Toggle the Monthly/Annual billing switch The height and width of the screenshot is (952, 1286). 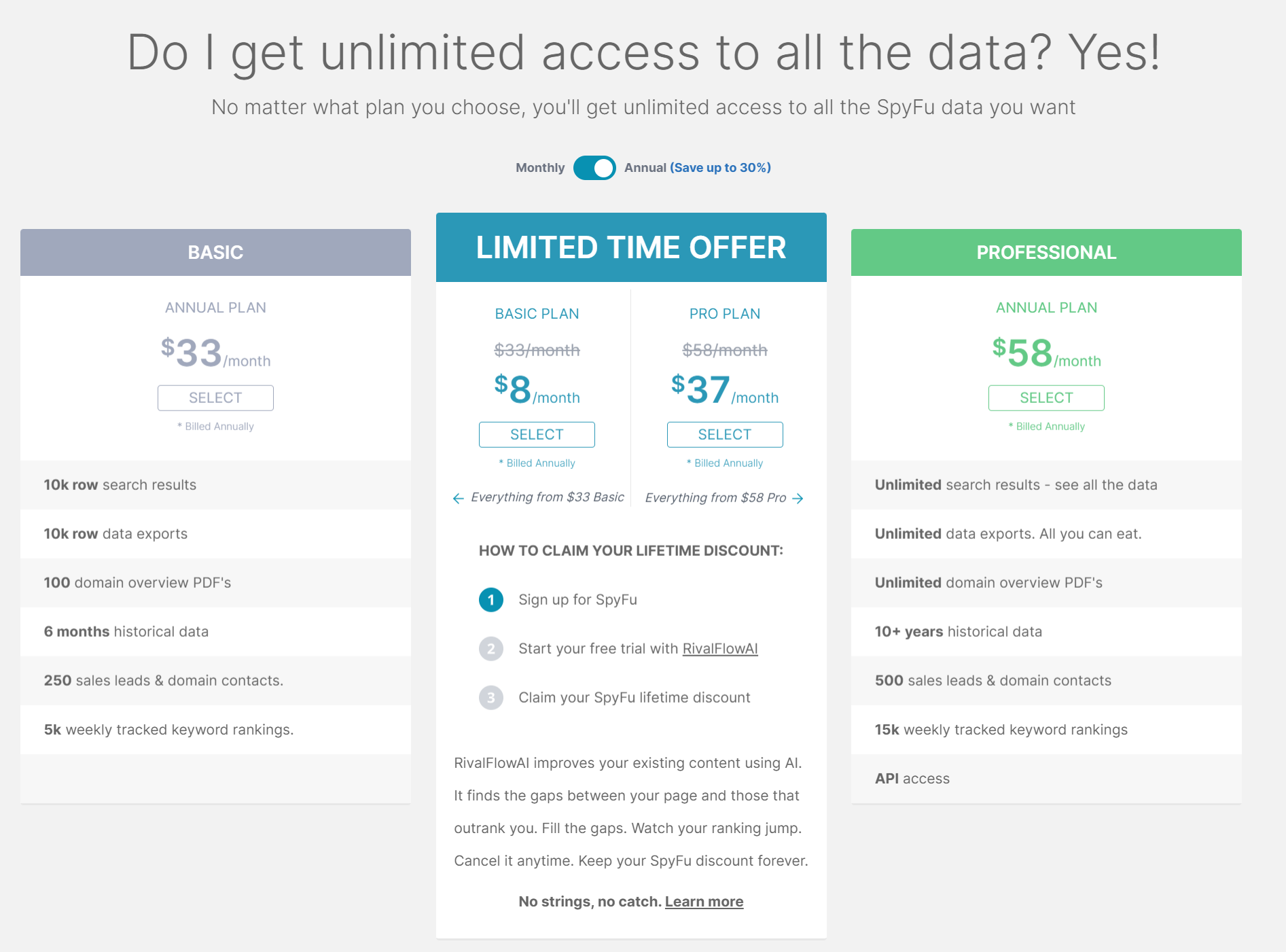coord(594,168)
